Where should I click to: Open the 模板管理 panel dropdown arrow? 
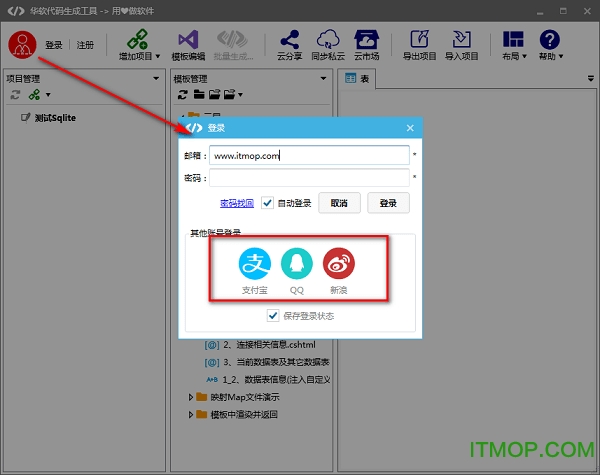click(x=323, y=78)
